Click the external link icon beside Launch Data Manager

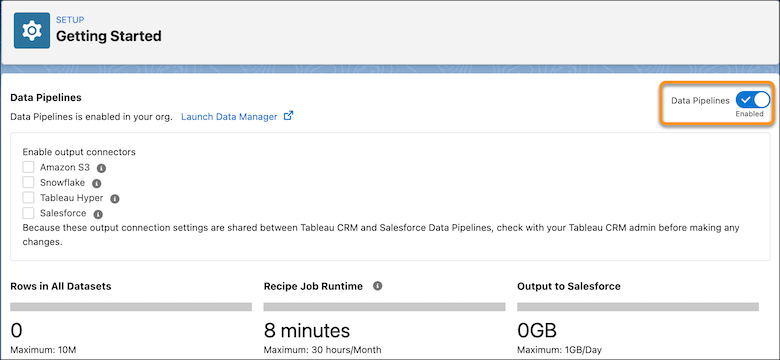[x=289, y=116]
